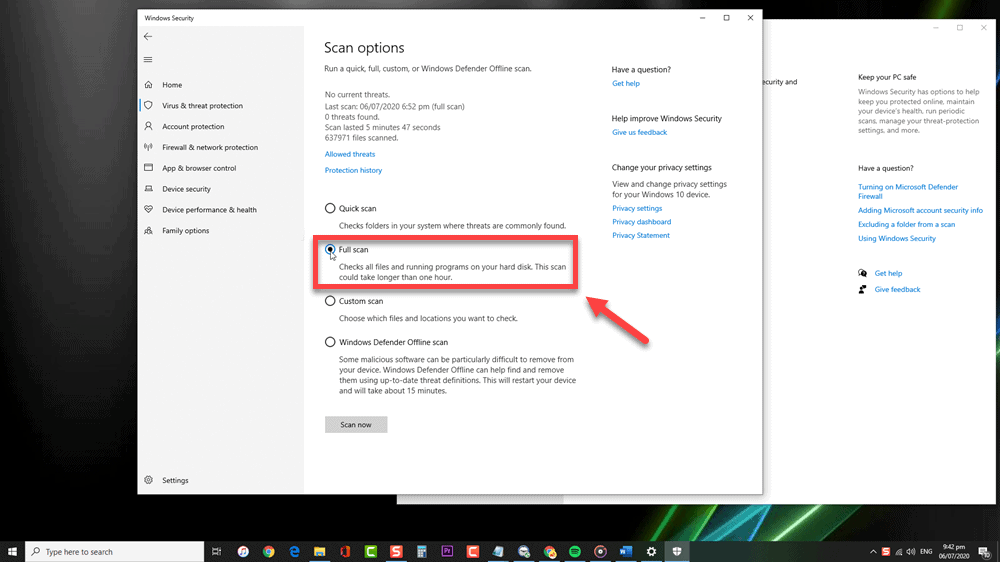
Task: Toggle the hamburger navigation menu
Action: point(148,59)
